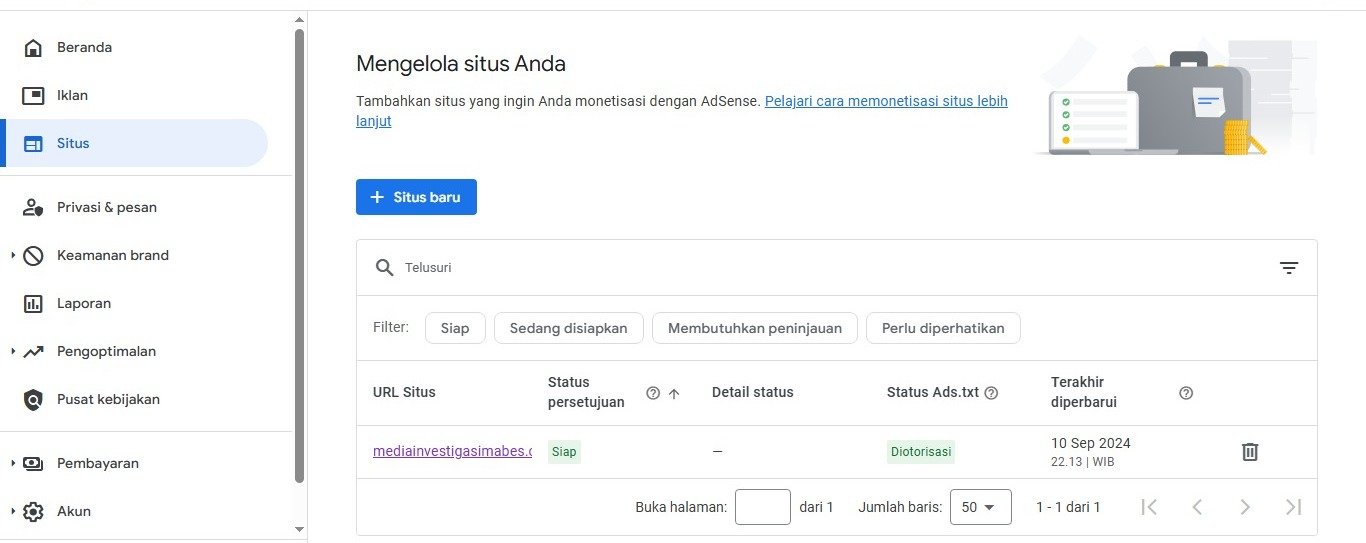This screenshot has height=543, width=1366.
Task: Go to next page icon
Action: click(x=1245, y=507)
